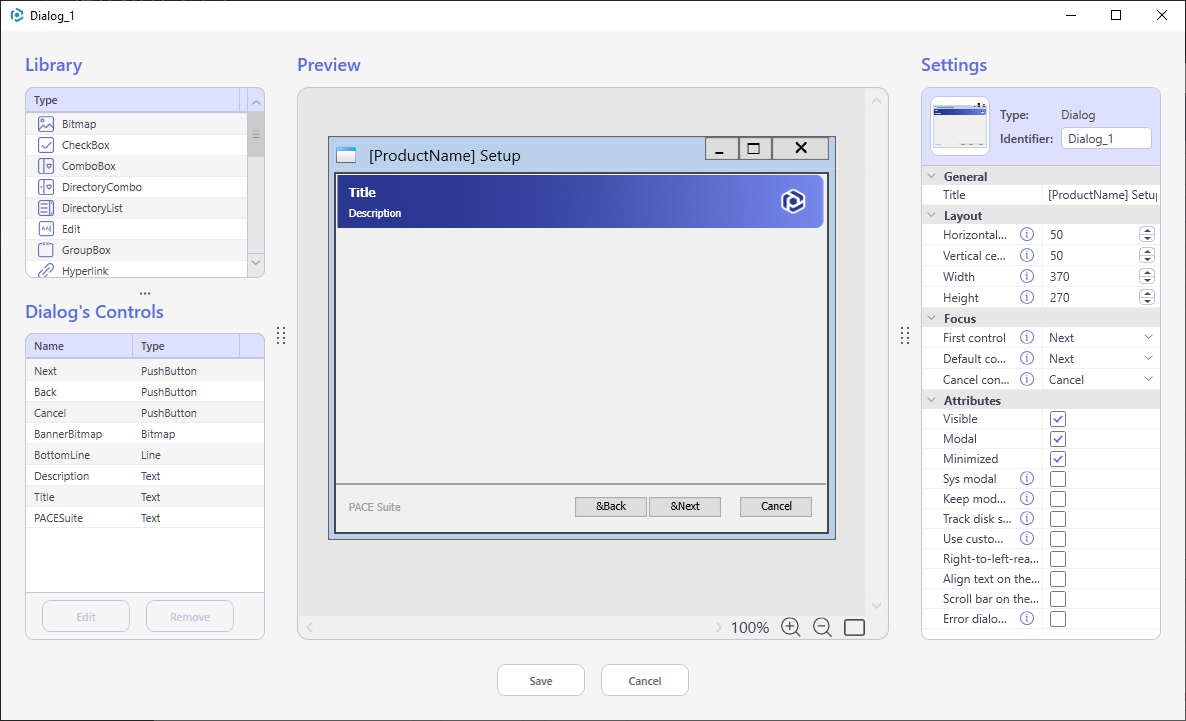Viewport: 1186px width, 721px height.
Task: Show info for First control
Action: pyautogui.click(x=1026, y=337)
